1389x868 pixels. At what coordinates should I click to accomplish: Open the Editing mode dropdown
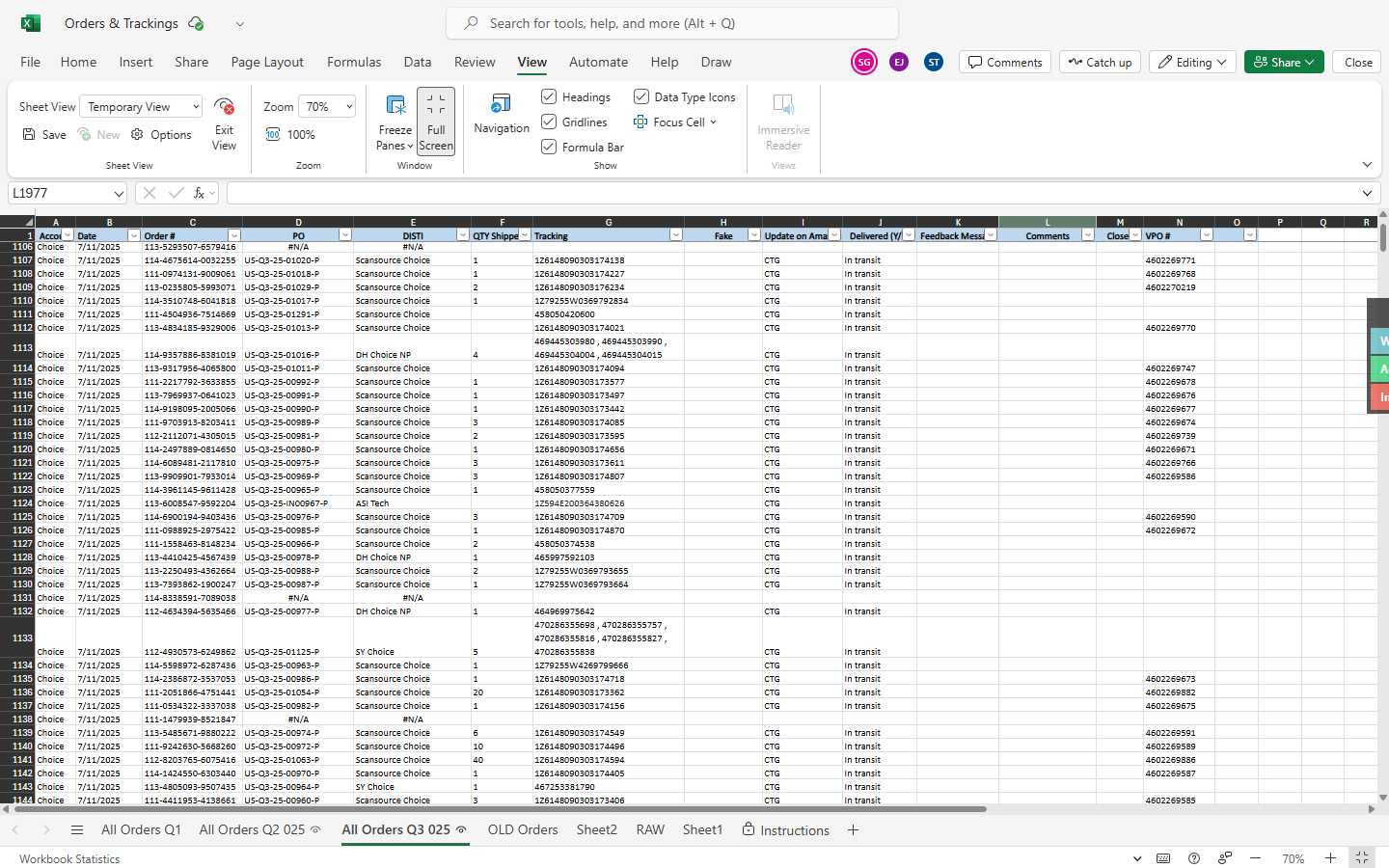[1192, 62]
